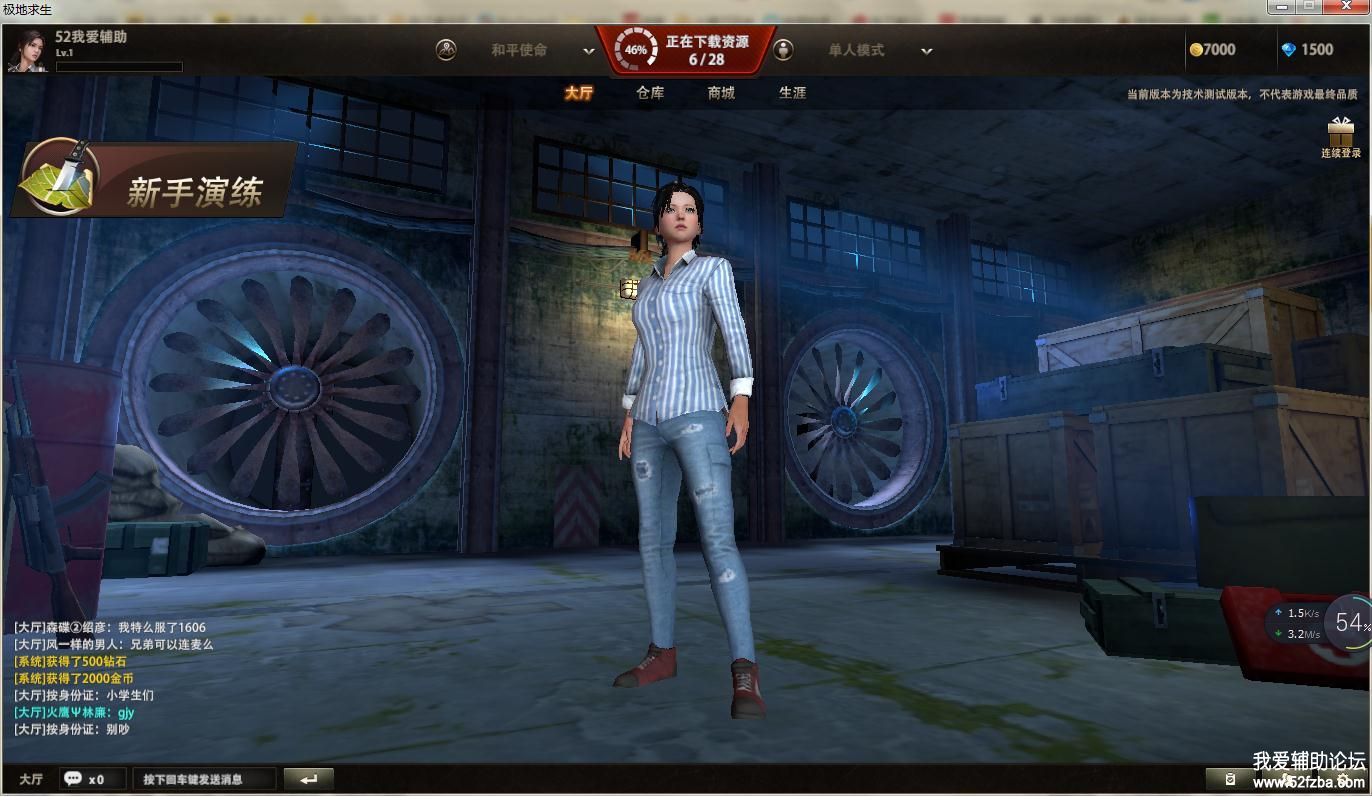Click the team mode icon beside 和平使命
Image resolution: width=1372 pixels, height=796 pixels.
tap(446, 49)
